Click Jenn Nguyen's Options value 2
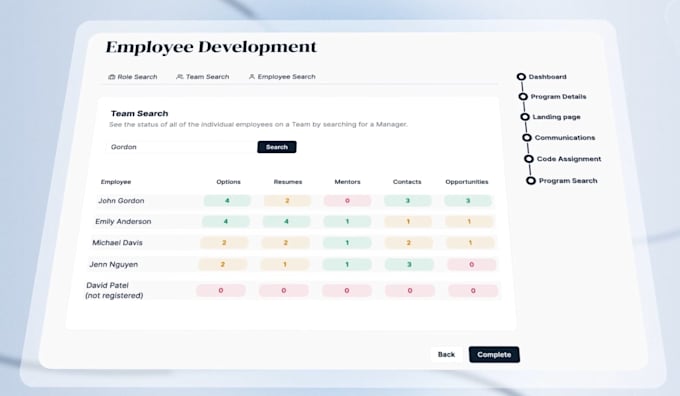680x396 pixels. point(222,264)
